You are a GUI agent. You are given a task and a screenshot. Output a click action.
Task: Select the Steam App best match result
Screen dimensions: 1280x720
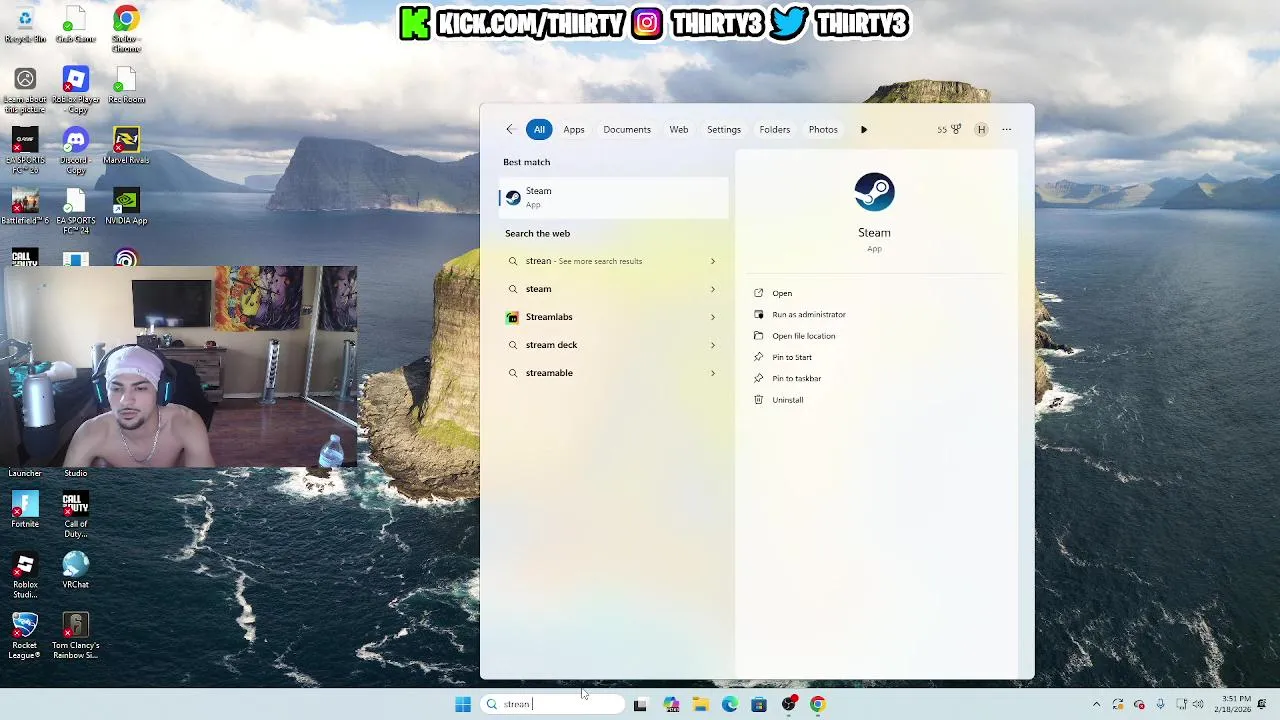click(614, 197)
